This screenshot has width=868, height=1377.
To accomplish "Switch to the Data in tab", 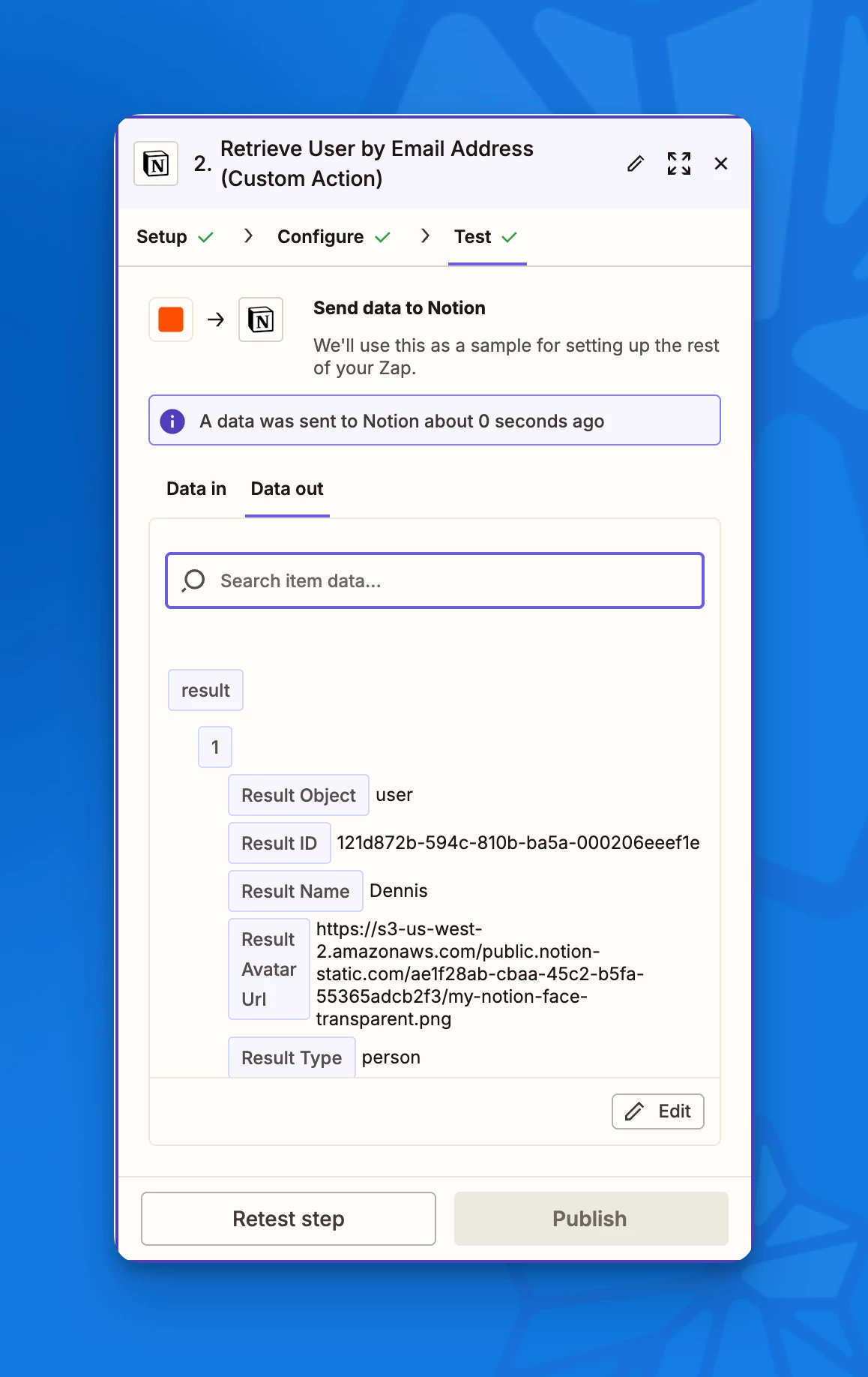I will [196, 489].
